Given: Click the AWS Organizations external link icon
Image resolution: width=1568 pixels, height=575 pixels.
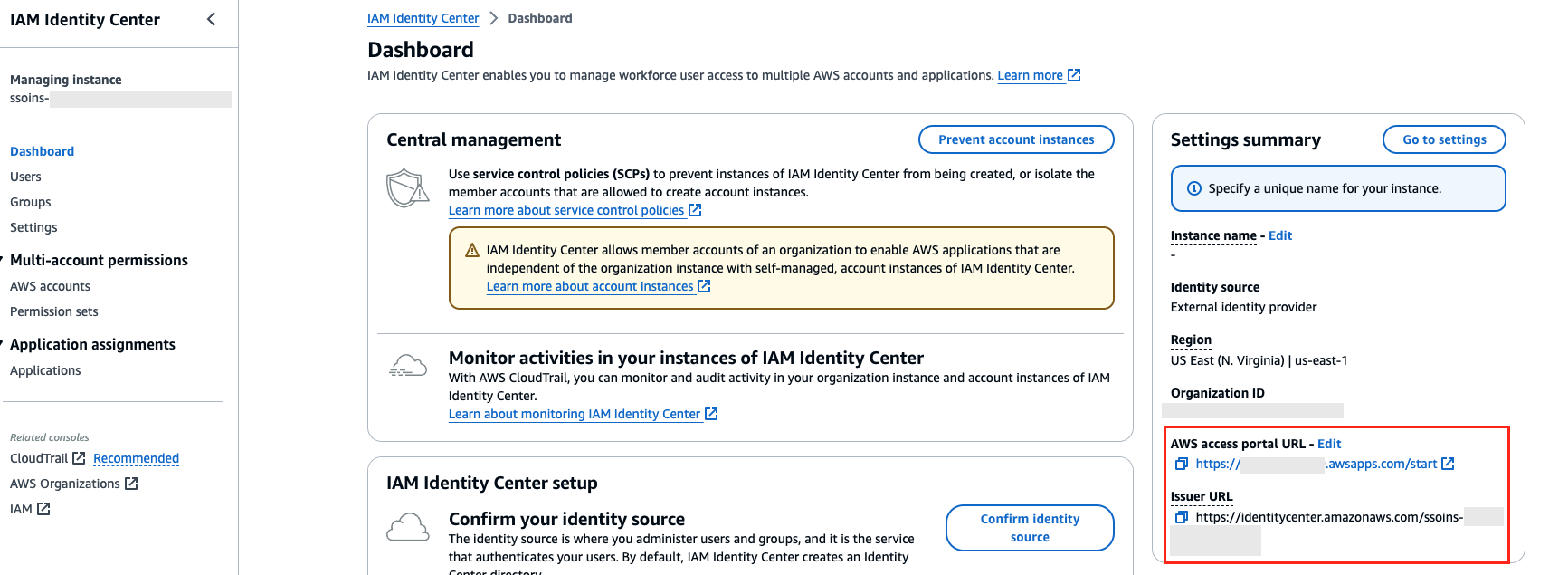Looking at the screenshot, I should (131, 484).
